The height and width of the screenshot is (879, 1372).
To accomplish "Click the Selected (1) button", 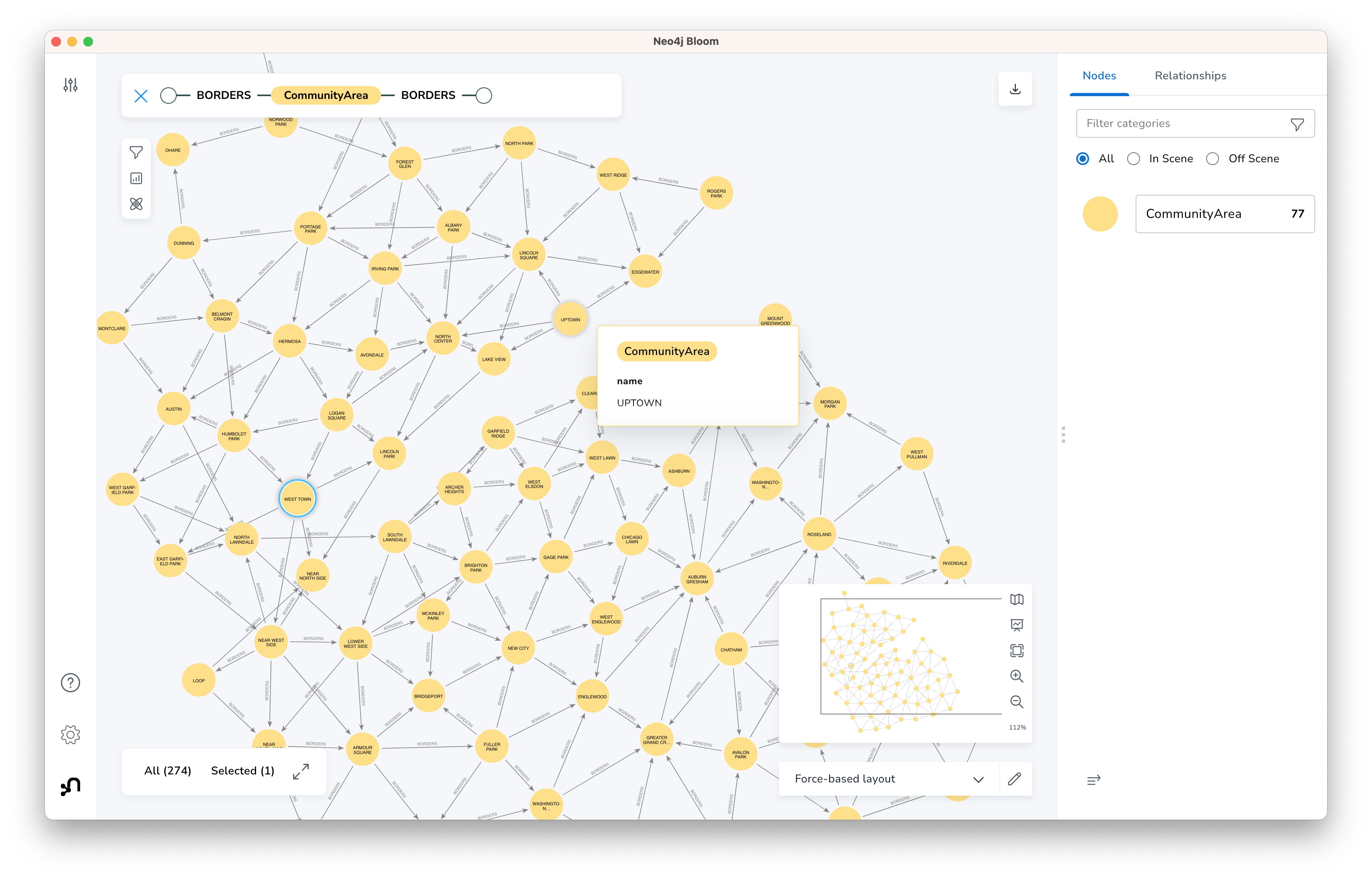I will (242, 771).
